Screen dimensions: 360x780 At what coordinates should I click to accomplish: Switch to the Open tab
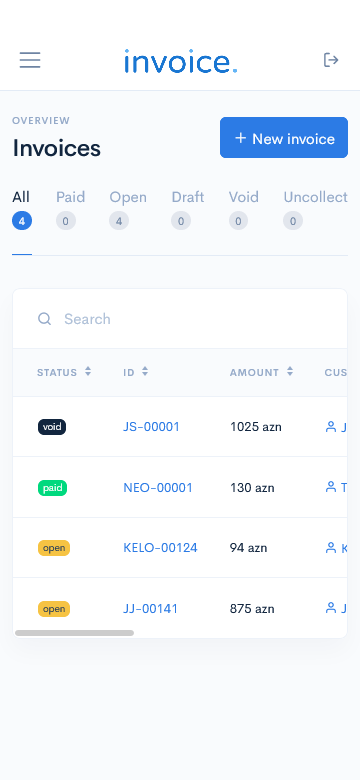point(128,209)
